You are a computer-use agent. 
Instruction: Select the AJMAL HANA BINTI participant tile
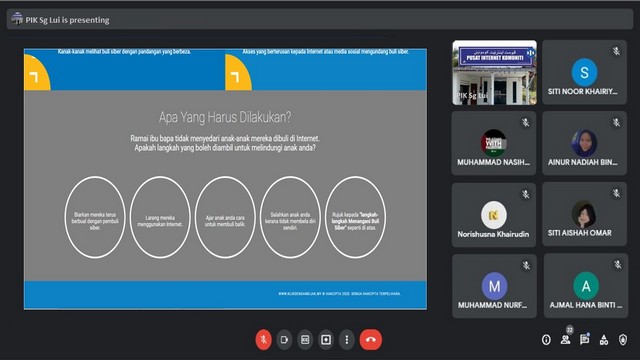[586, 286]
